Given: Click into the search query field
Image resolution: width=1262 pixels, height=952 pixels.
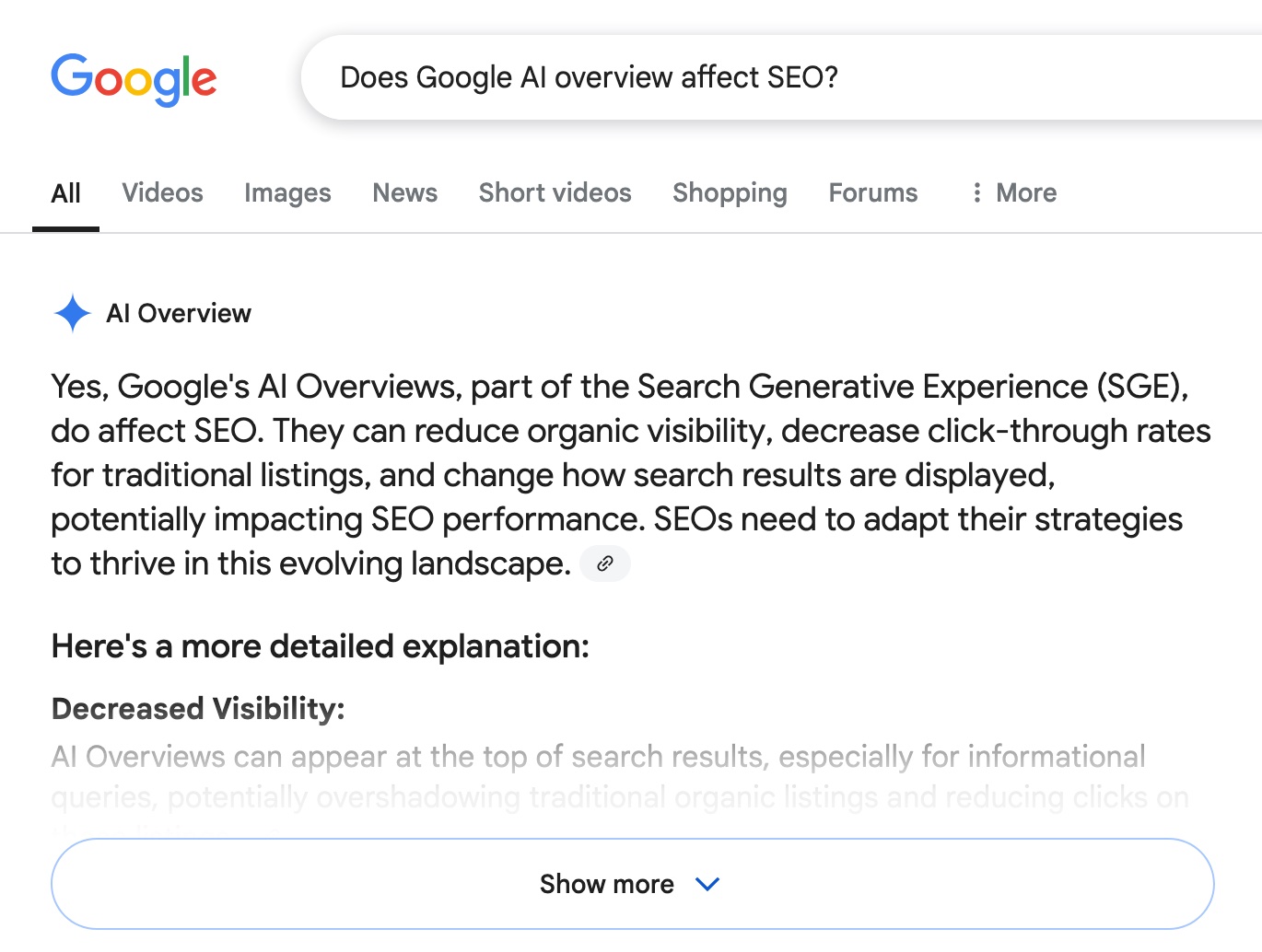Looking at the screenshot, I should coord(781,77).
